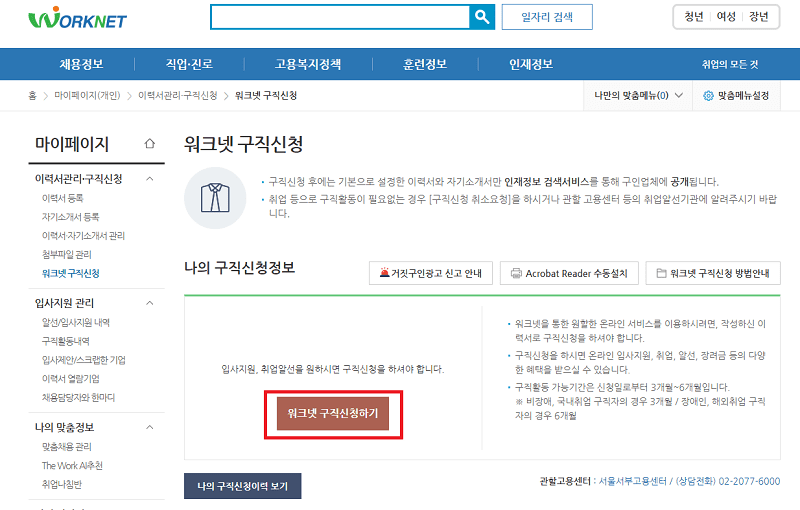Open the 인재정보 main menu
This screenshot has width=800, height=510.
click(531, 64)
